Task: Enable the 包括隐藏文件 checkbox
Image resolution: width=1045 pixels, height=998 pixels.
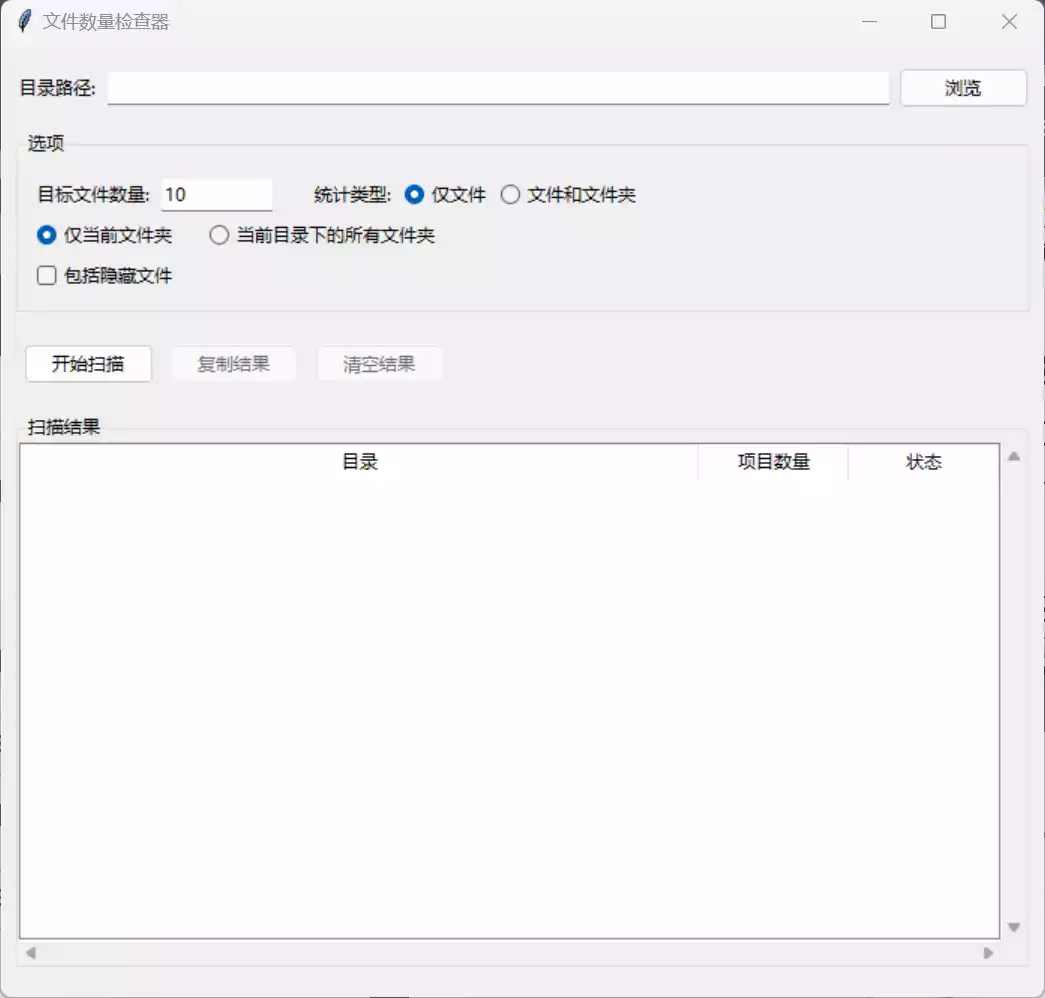Action: point(45,275)
